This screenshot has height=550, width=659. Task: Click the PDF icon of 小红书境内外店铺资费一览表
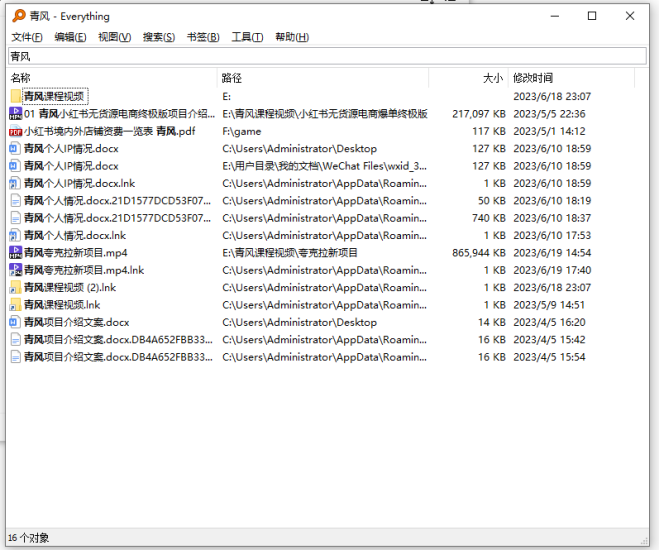pos(15,132)
